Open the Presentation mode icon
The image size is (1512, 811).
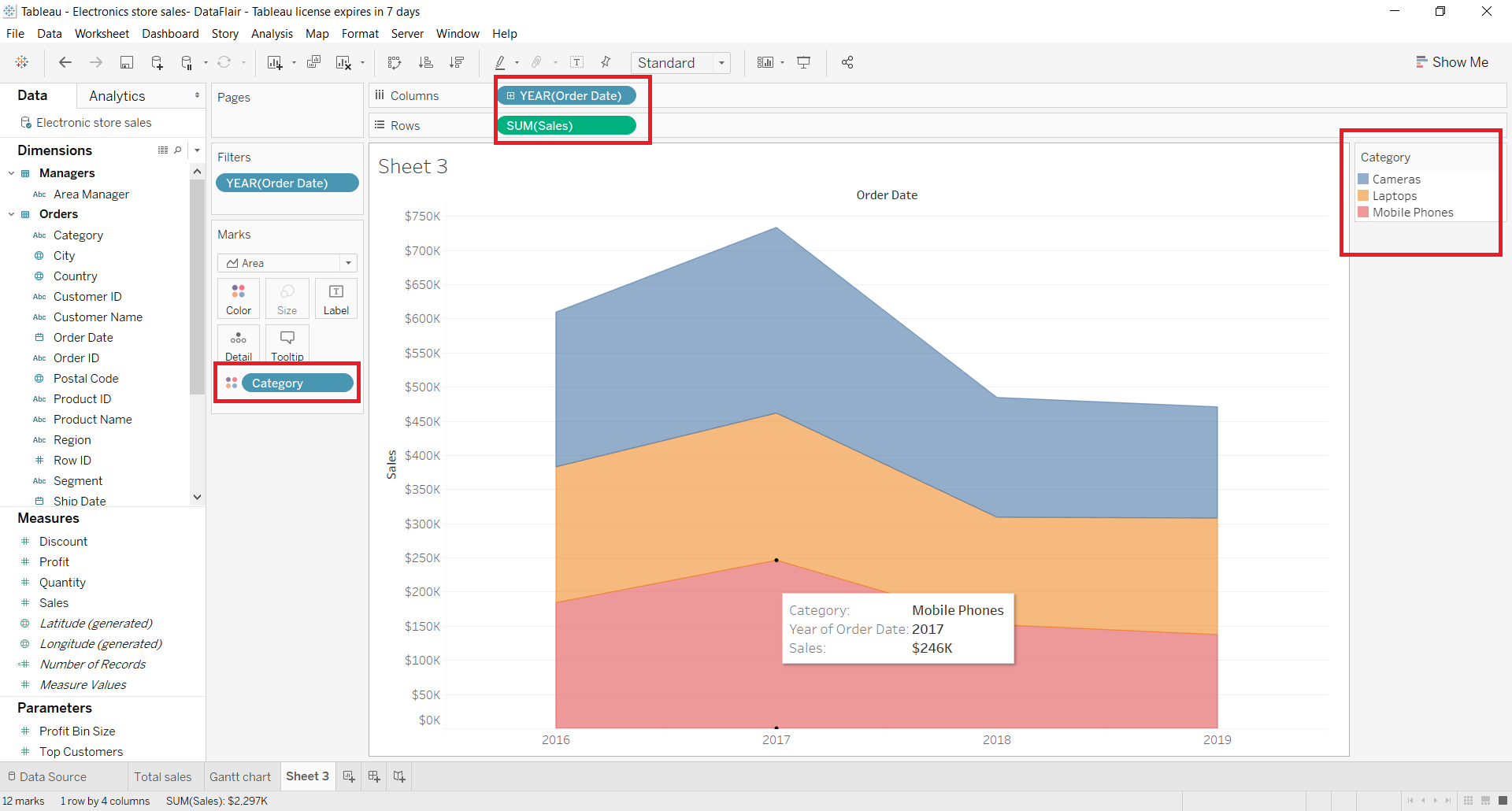click(804, 63)
